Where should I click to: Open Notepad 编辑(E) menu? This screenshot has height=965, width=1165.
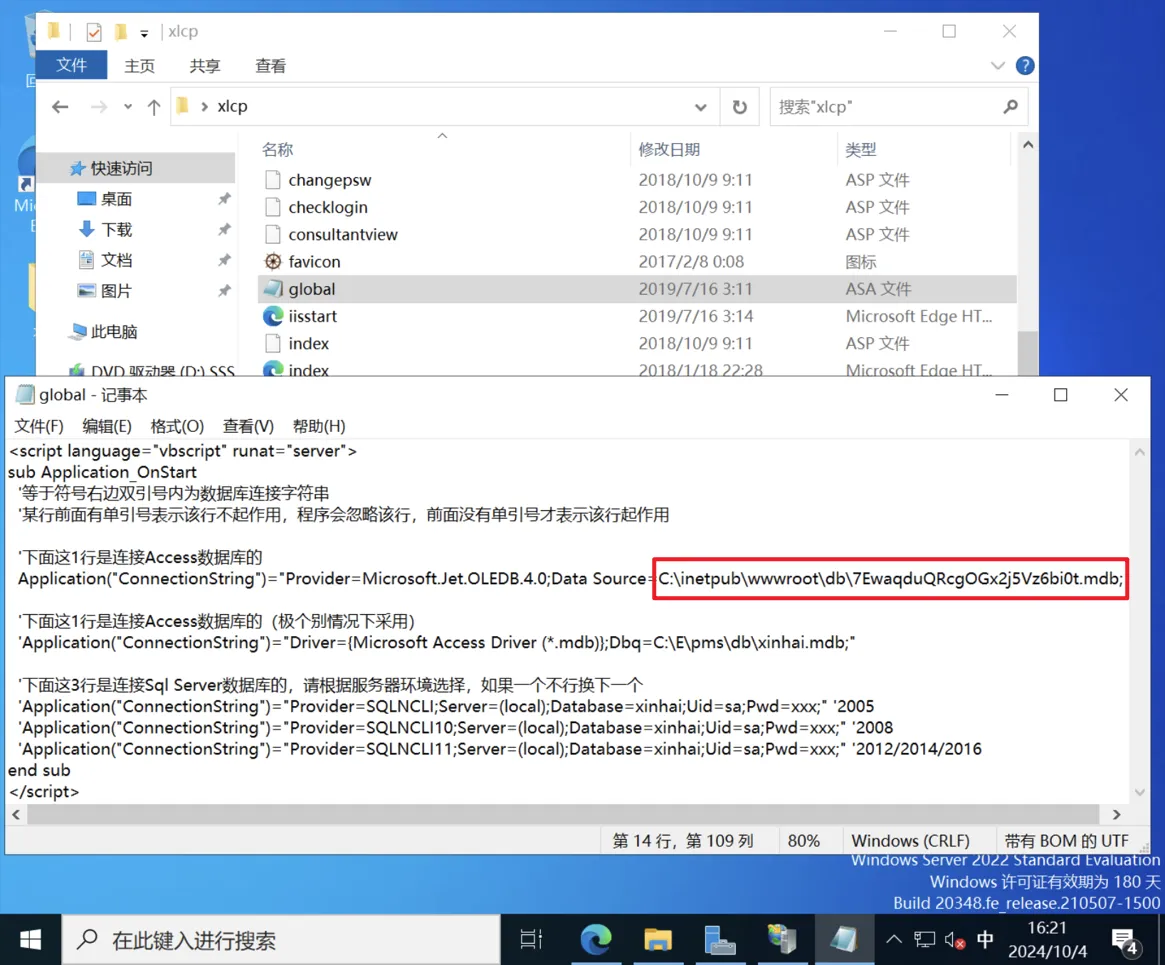pyautogui.click(x=107, y=426)
